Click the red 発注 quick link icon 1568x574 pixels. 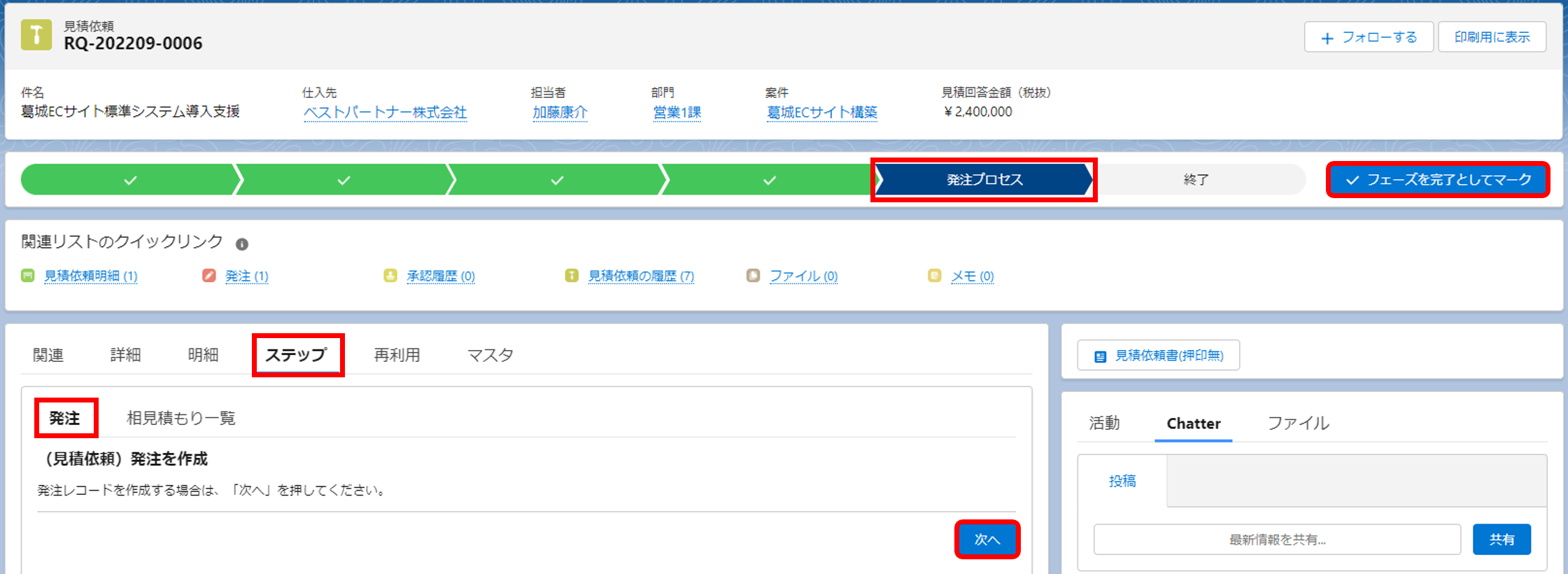[x=209, y=275]
